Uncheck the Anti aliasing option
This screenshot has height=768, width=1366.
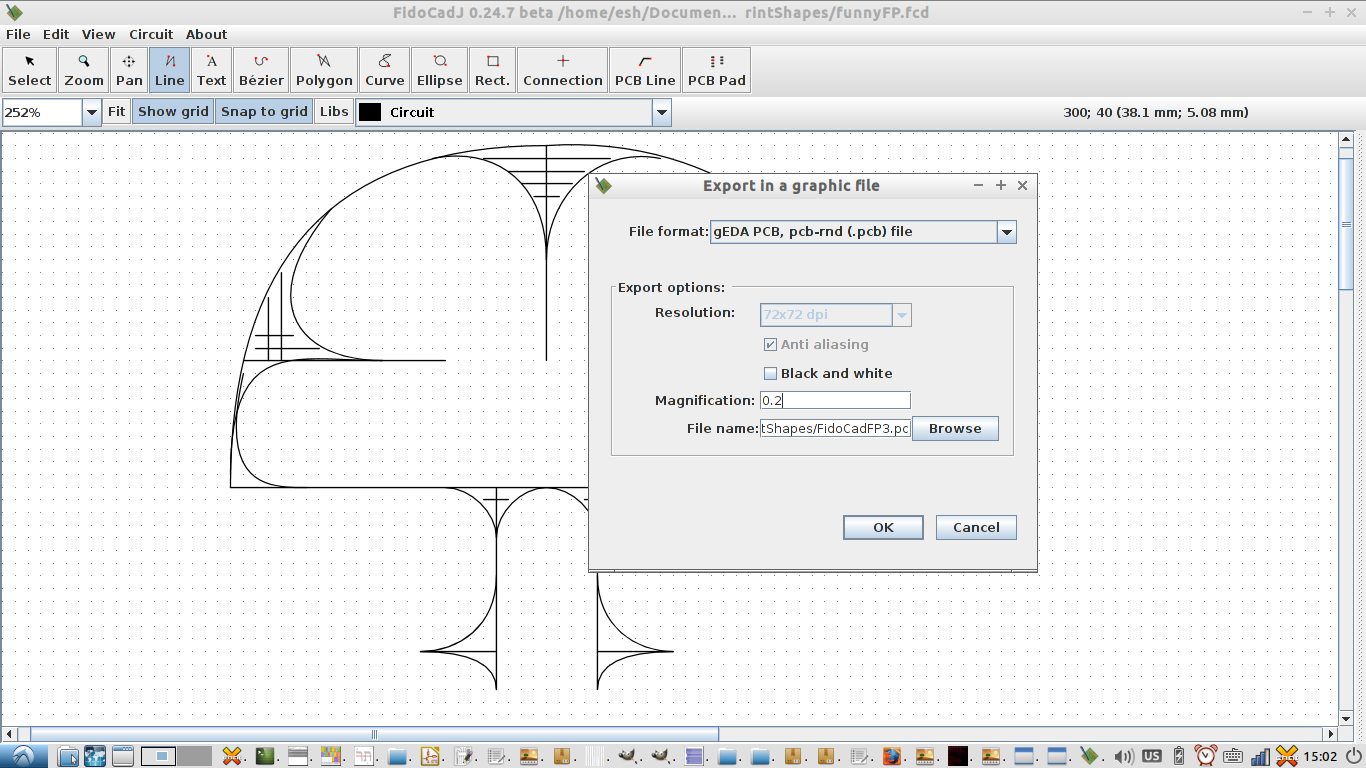pyautogui.click(x=770, y=345)
